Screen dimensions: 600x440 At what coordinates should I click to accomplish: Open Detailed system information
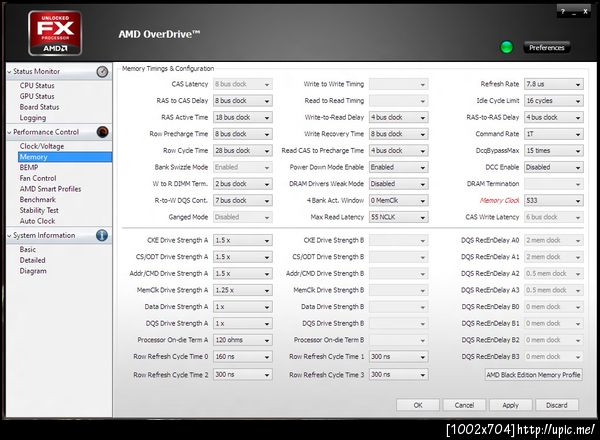[33, 260]
